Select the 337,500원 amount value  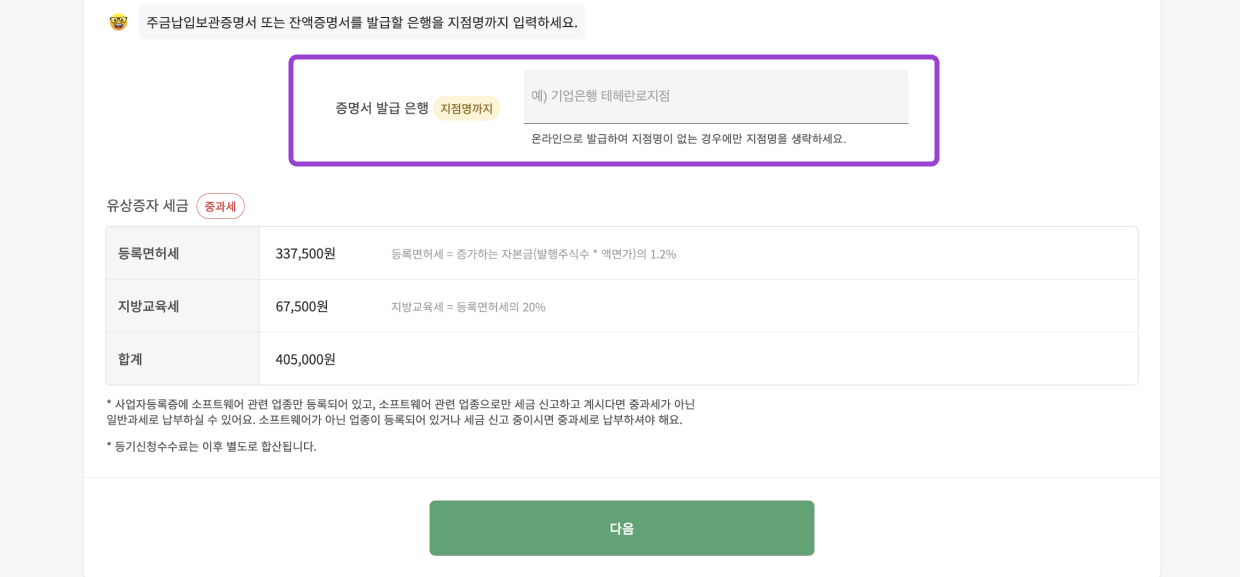305,253
